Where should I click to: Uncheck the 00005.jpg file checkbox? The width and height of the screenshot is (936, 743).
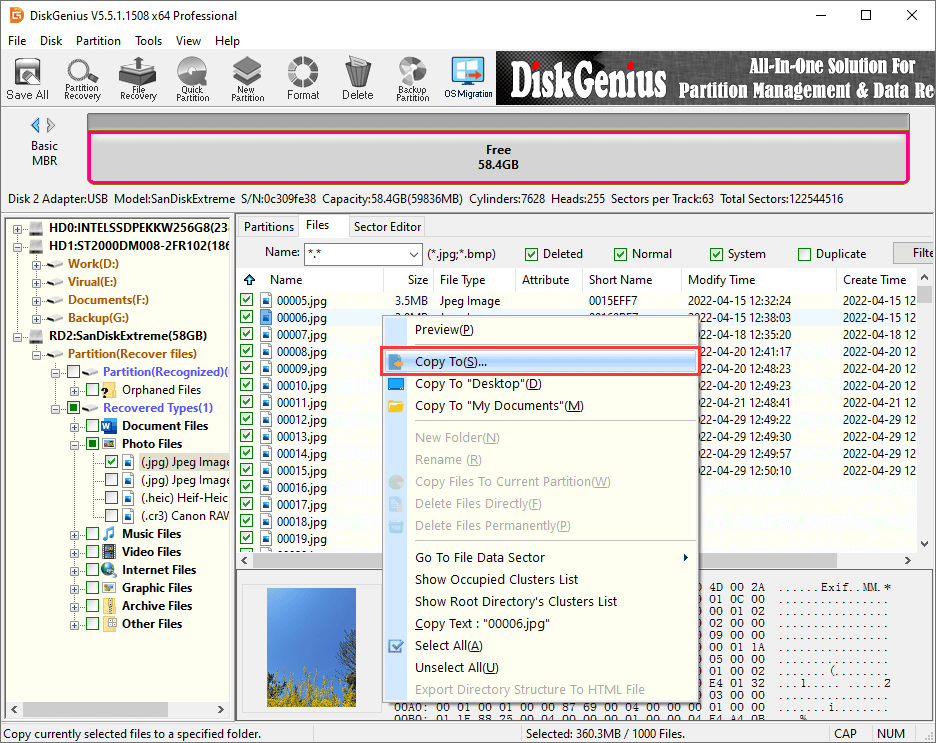pos(247,300)
